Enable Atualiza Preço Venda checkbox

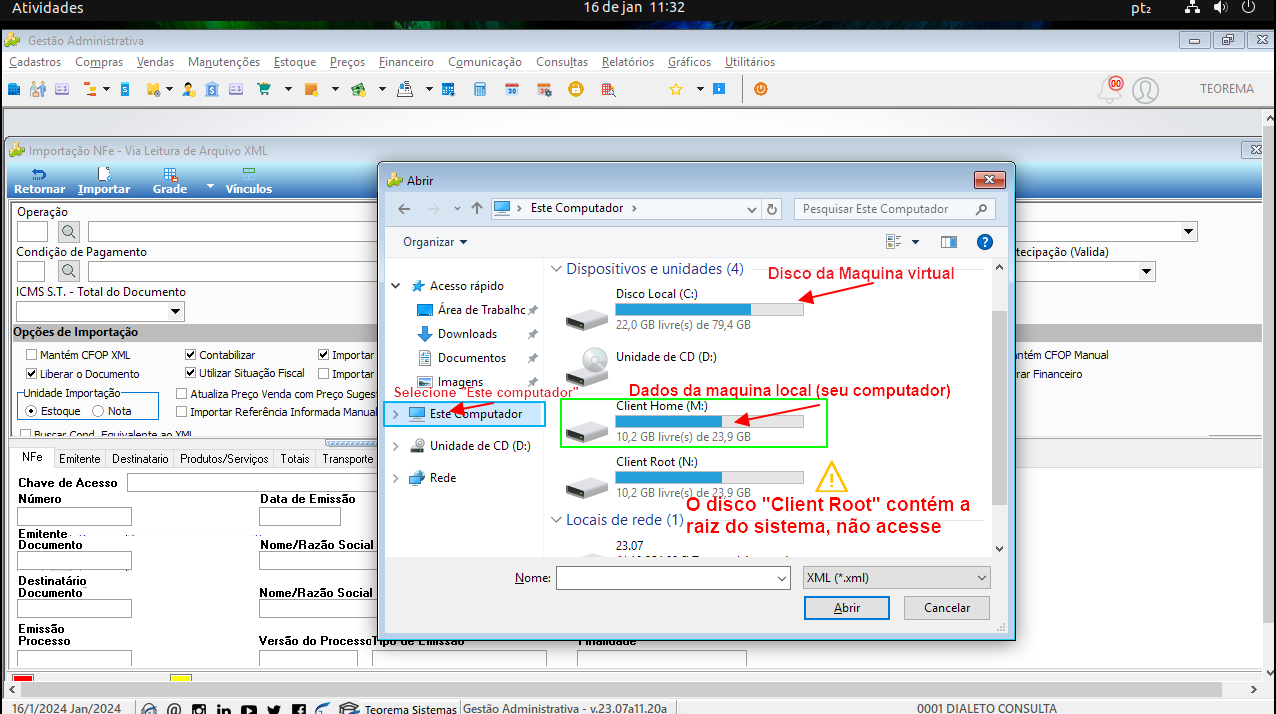pyautogui.click(x=181, y=394)
